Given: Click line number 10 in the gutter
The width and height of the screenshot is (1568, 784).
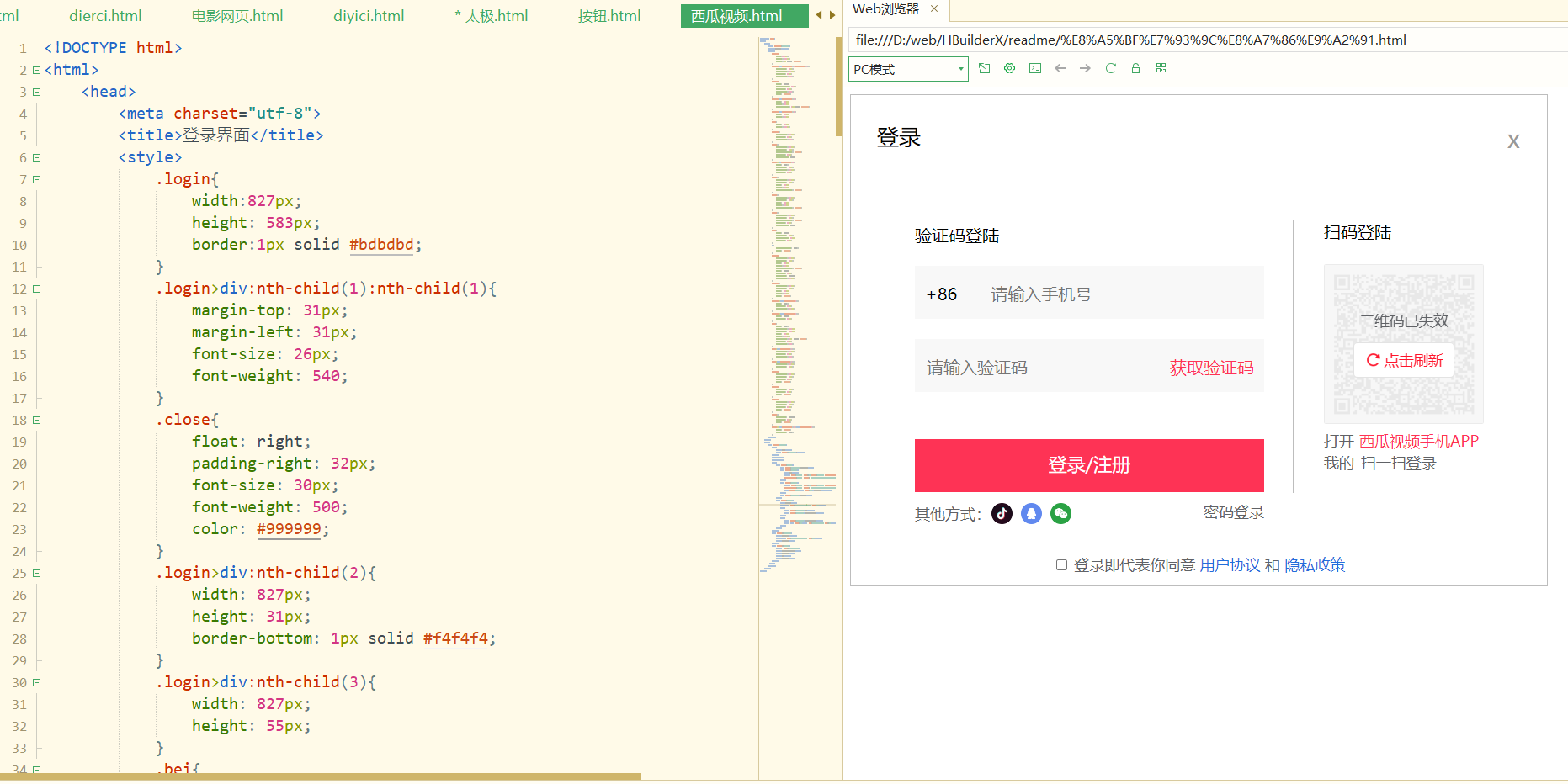Looking at the screenshot, I should click(19, 246).
